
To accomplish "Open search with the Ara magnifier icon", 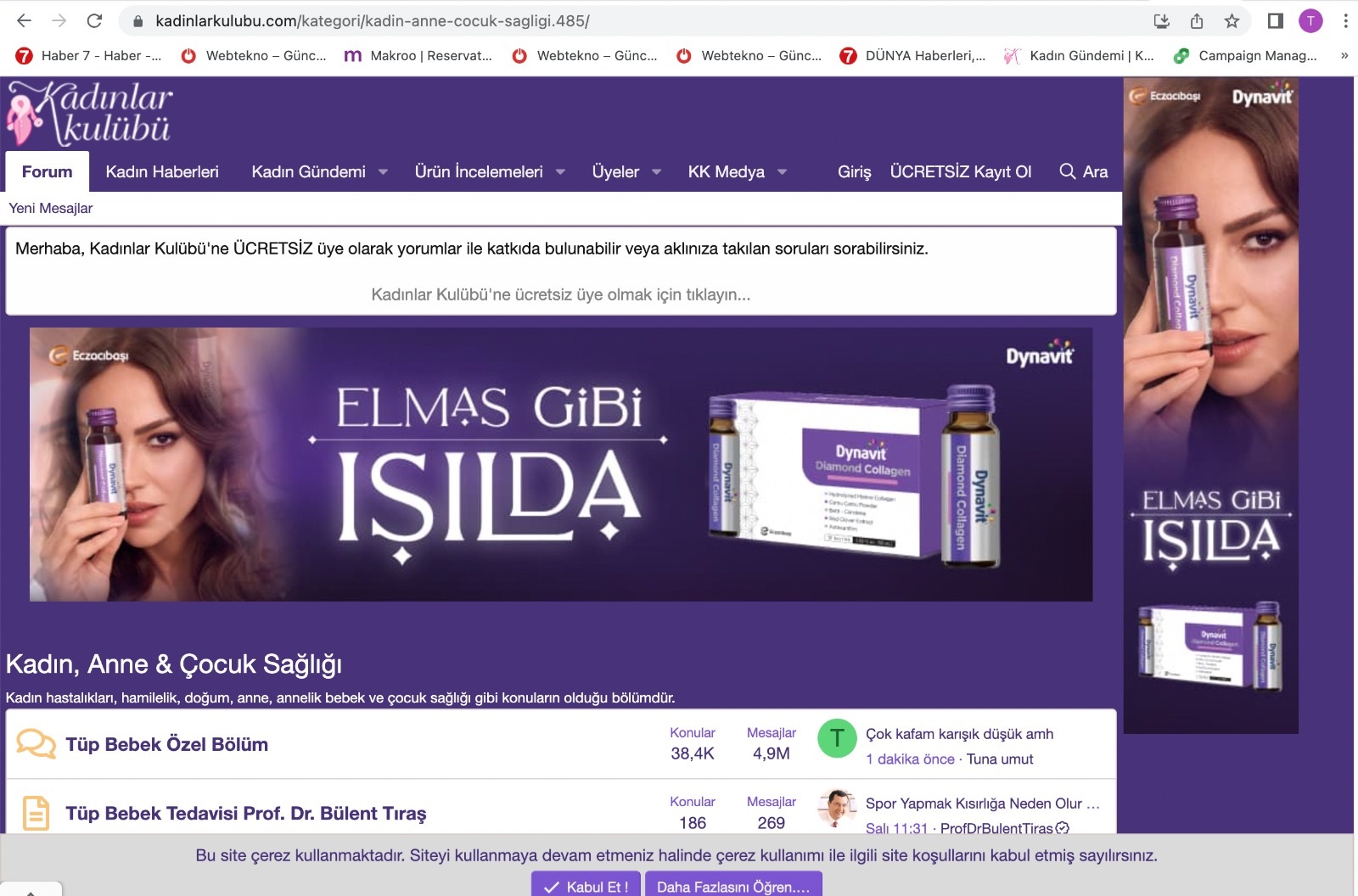I will pos(1067,171).
